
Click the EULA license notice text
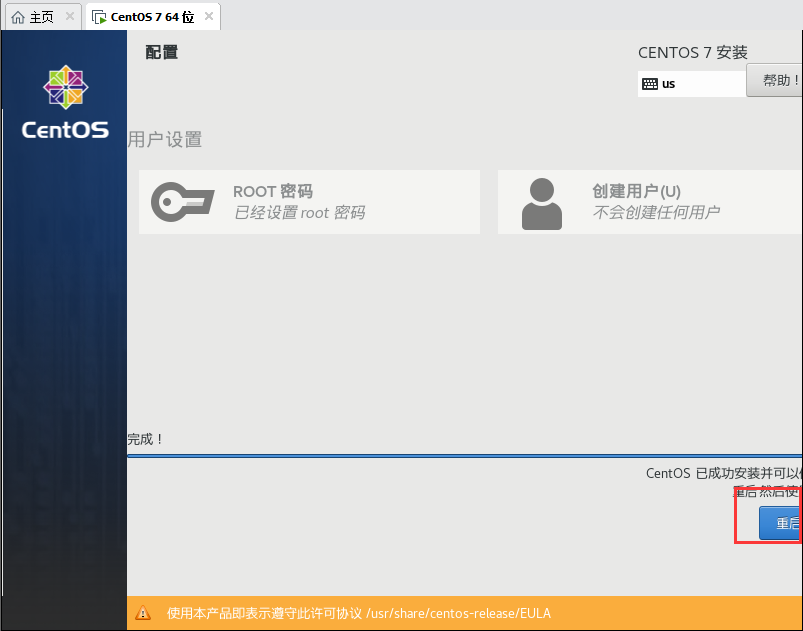(359, 613)
